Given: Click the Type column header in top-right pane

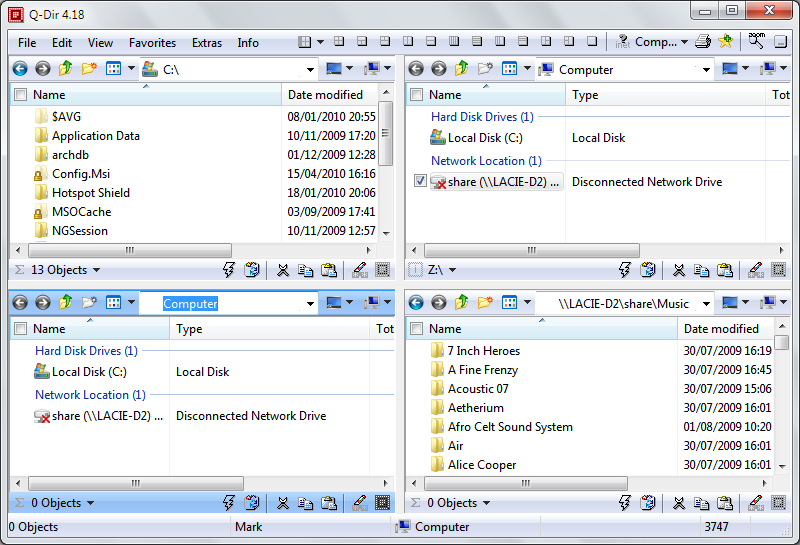Looking at the screenshot, I should [585, 95].
